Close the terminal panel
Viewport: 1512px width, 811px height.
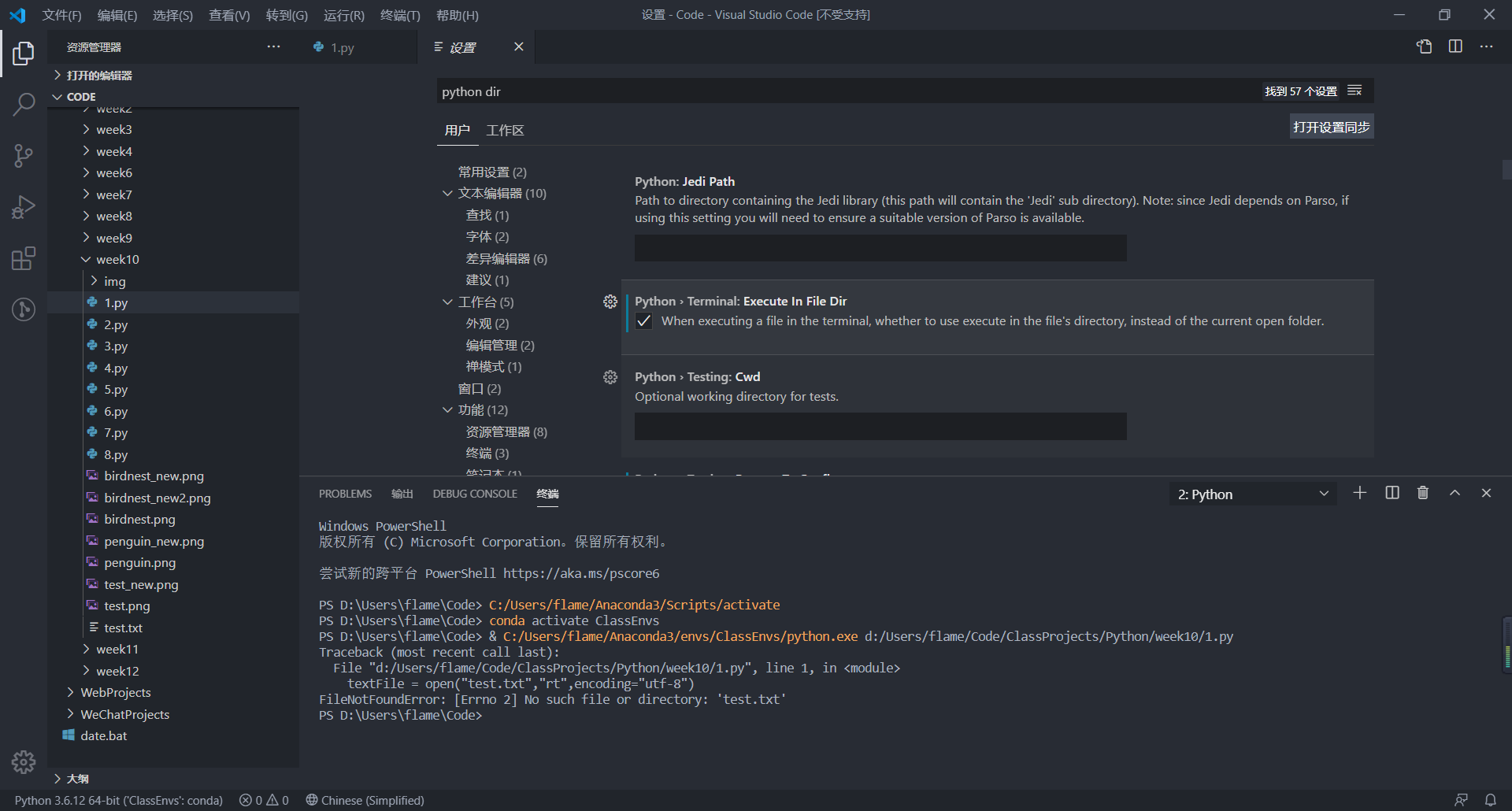pos(1486,493)
